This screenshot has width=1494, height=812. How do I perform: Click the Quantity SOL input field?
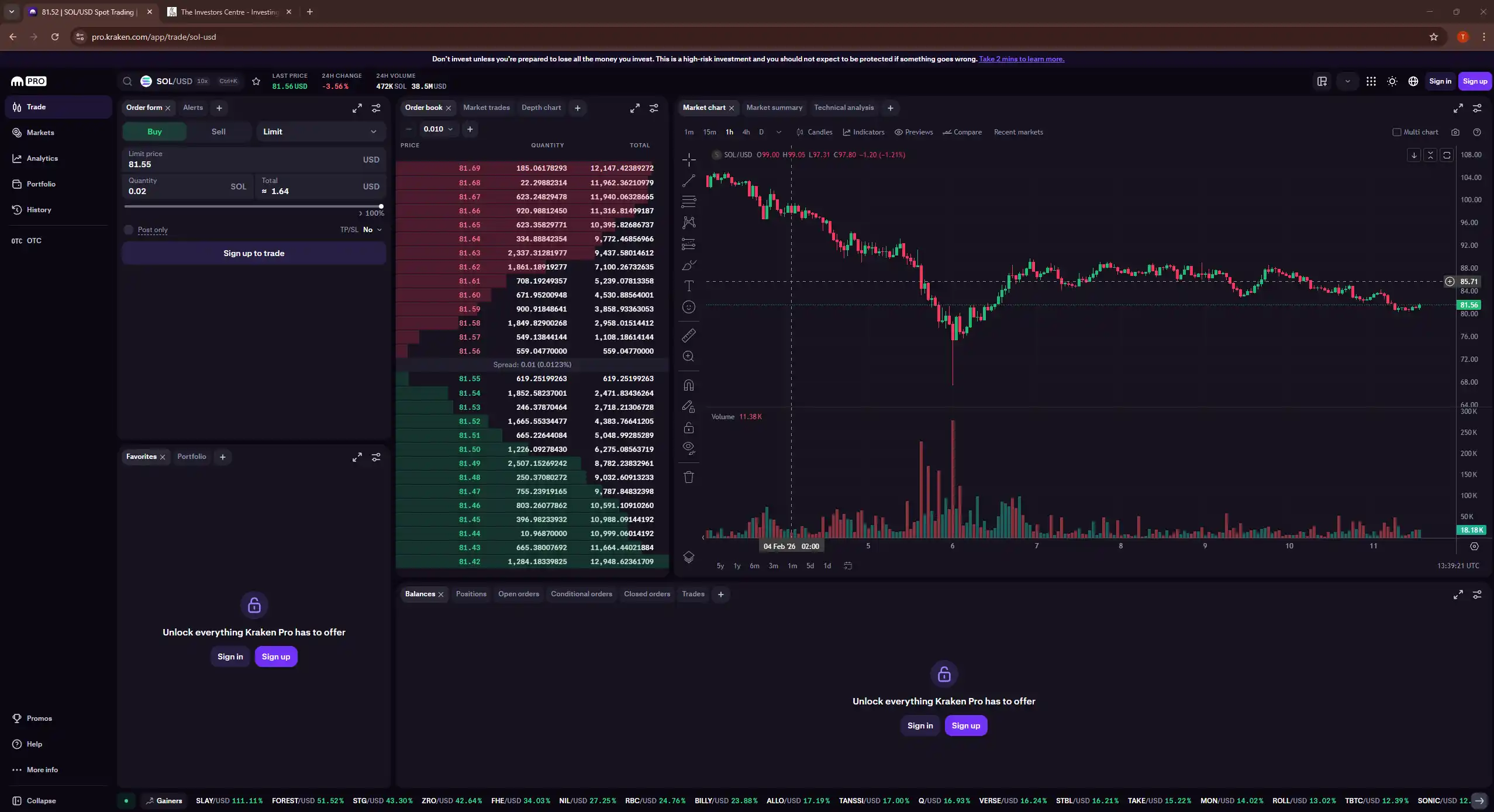(x=188, y=186)
